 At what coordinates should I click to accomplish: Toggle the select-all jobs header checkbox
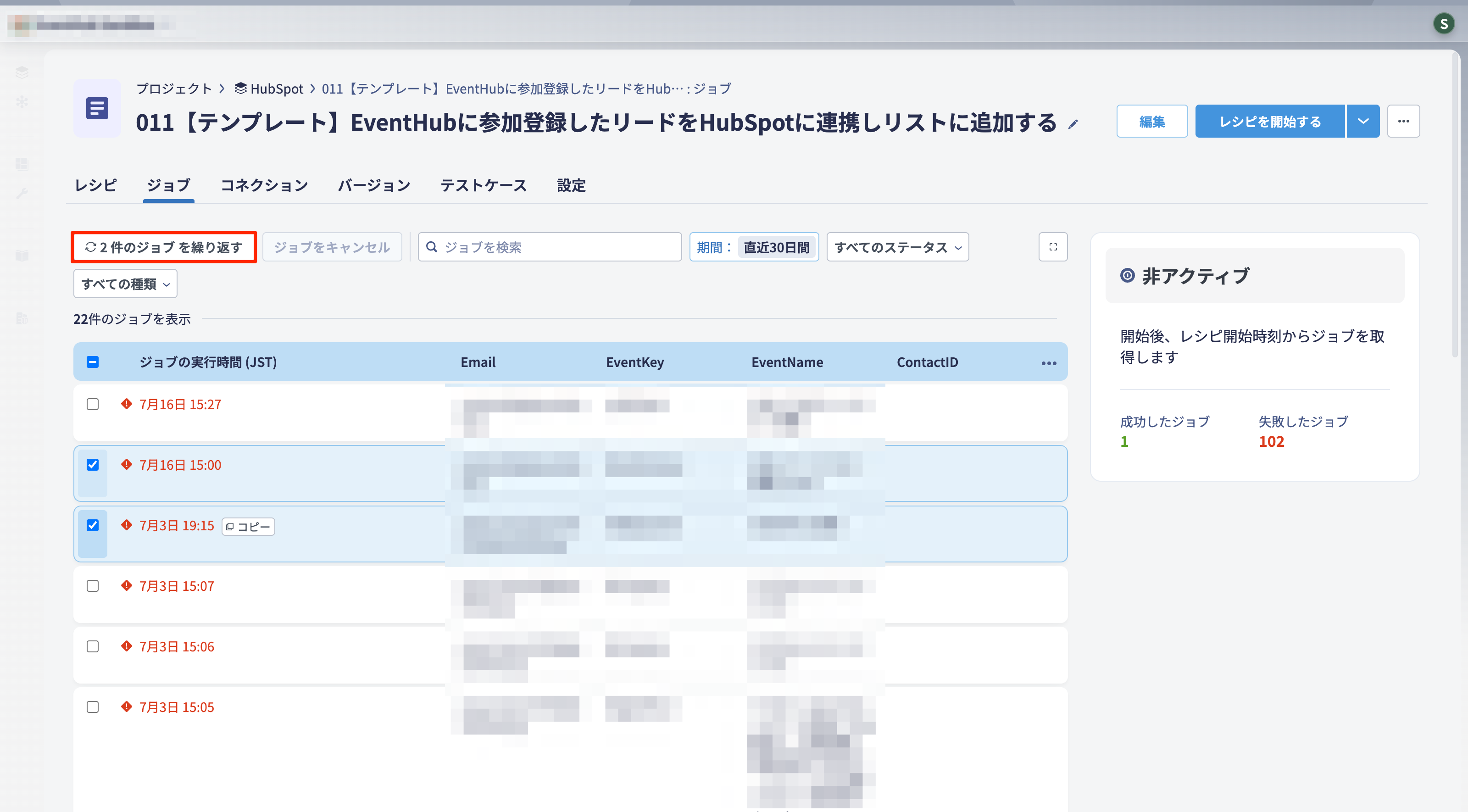92,362
